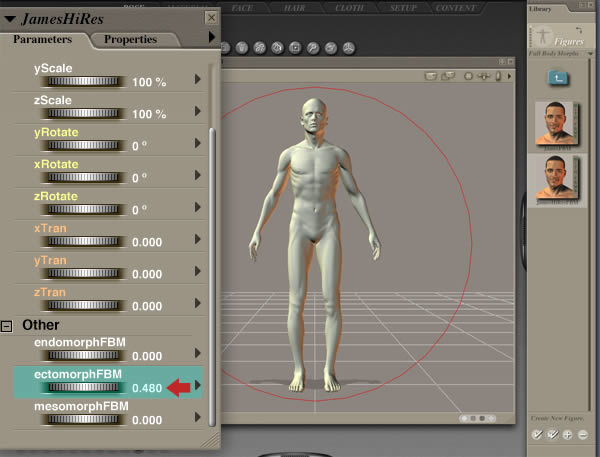Click the render icon in document window
The height and width of the screenshot is (457, 600).
point(430,76)
